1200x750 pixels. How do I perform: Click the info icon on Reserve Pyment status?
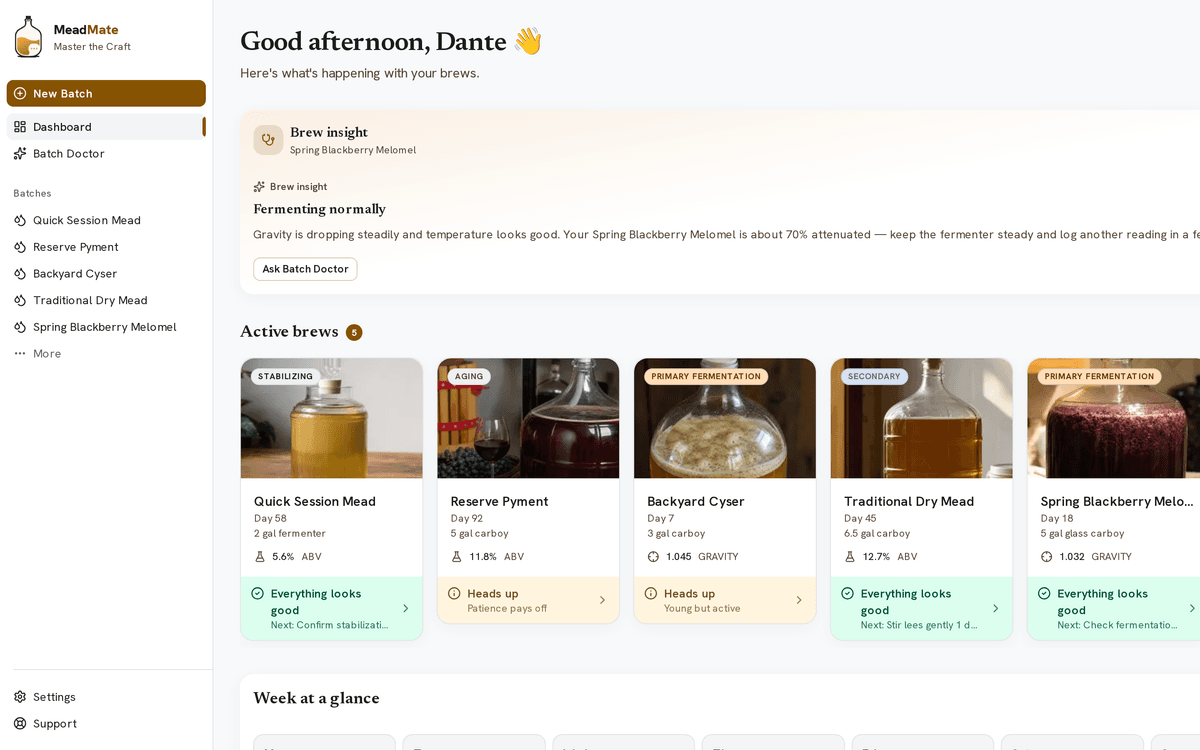pyautogui.click(x=455, y=593)
